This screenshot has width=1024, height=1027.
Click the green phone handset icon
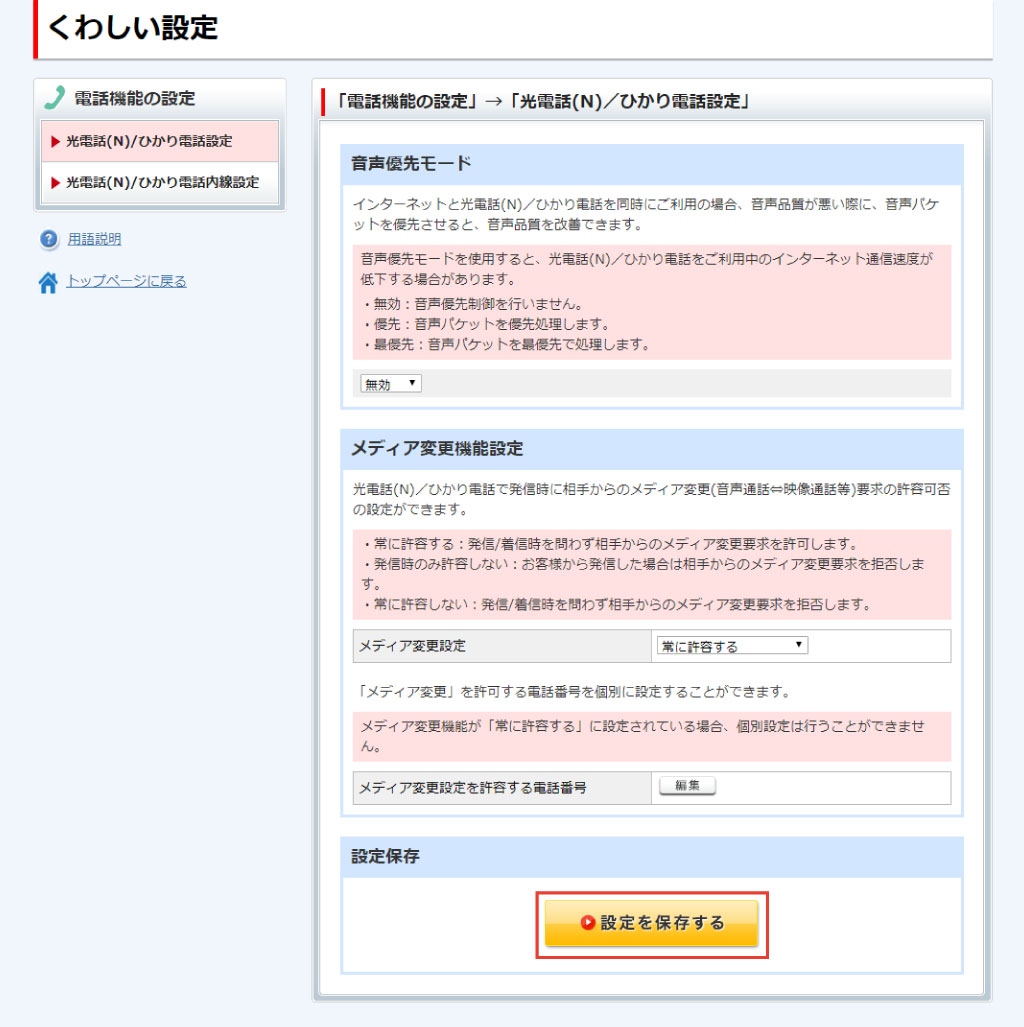54,98
